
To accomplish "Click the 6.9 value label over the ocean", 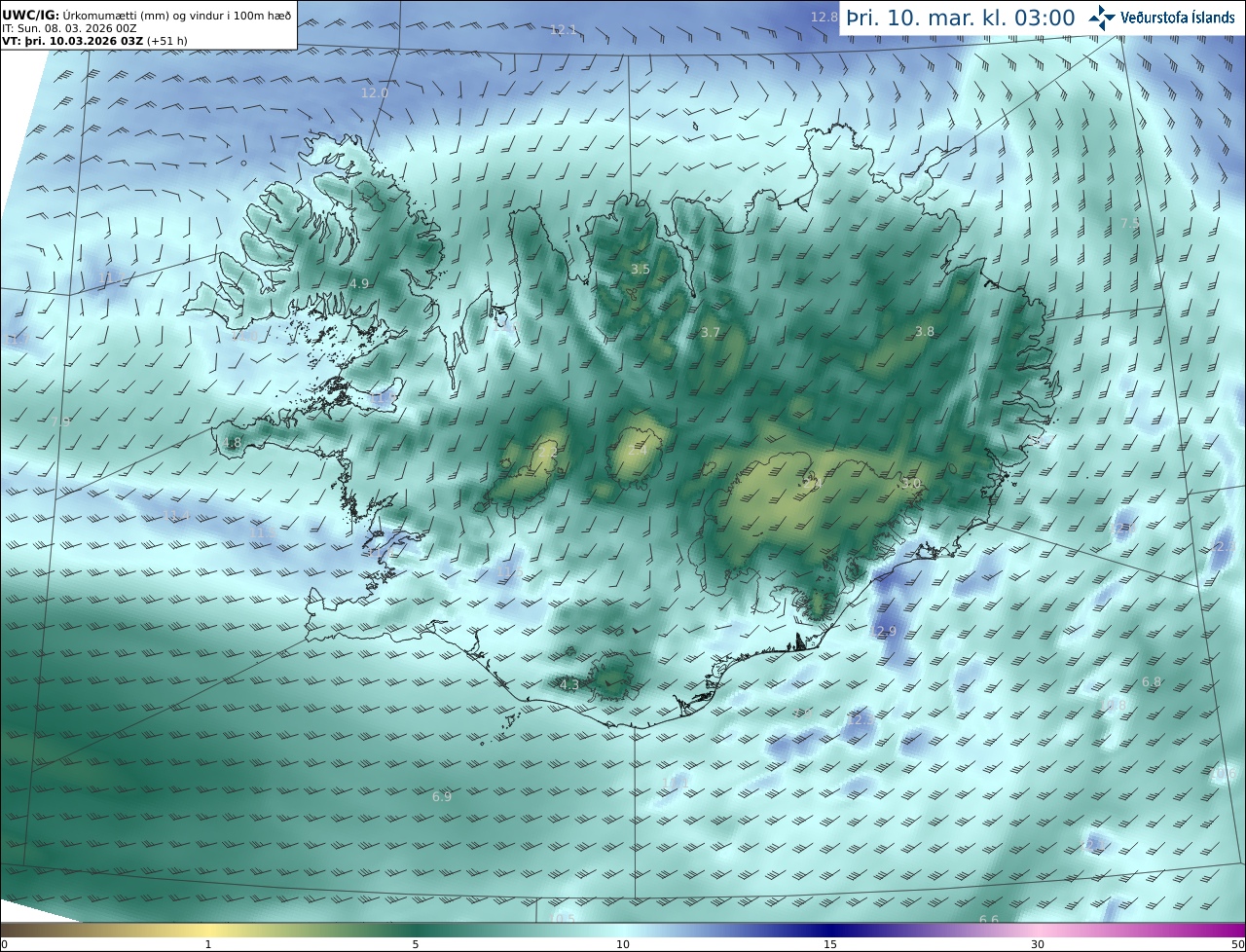I will click(x=442, y=797).
